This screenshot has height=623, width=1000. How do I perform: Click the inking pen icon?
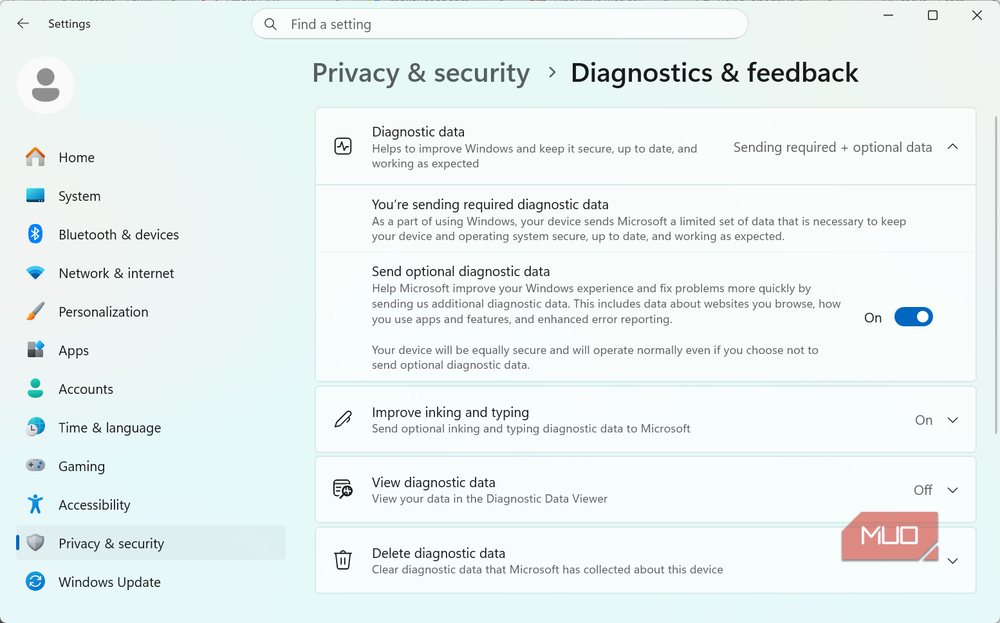[x=343, y=420]
